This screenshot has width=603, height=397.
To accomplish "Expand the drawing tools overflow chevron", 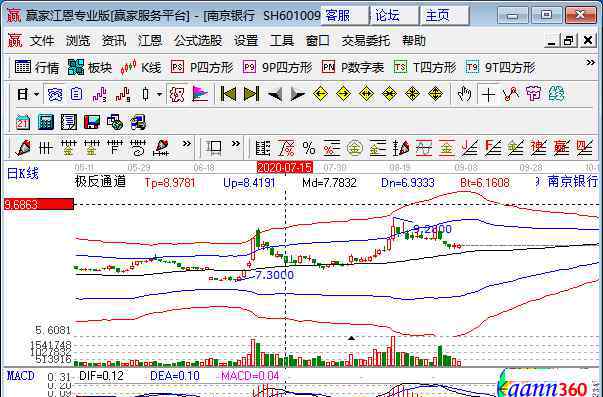I will (187, 144).
